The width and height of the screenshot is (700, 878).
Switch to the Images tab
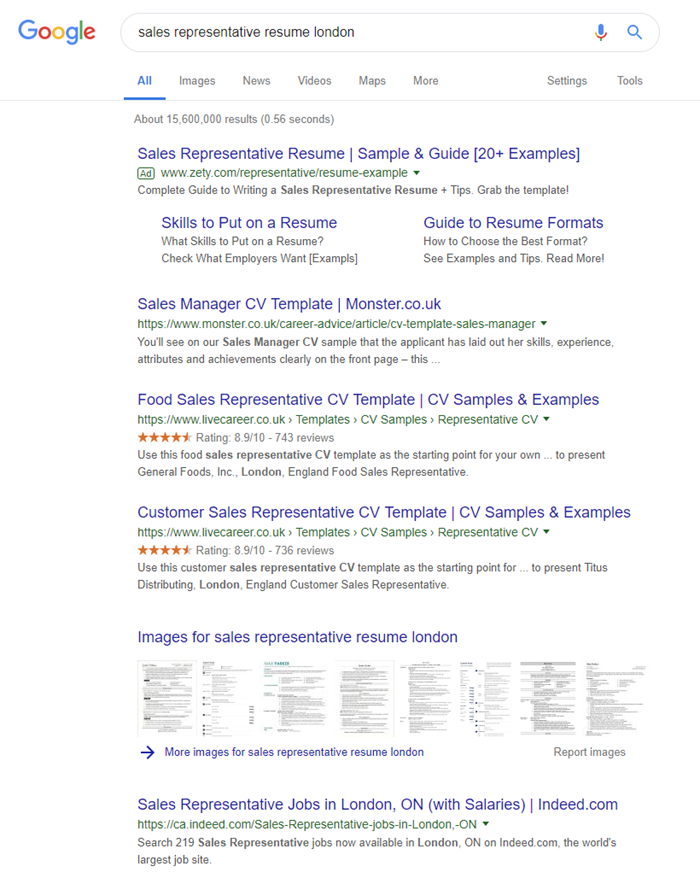tap(197, 81)
